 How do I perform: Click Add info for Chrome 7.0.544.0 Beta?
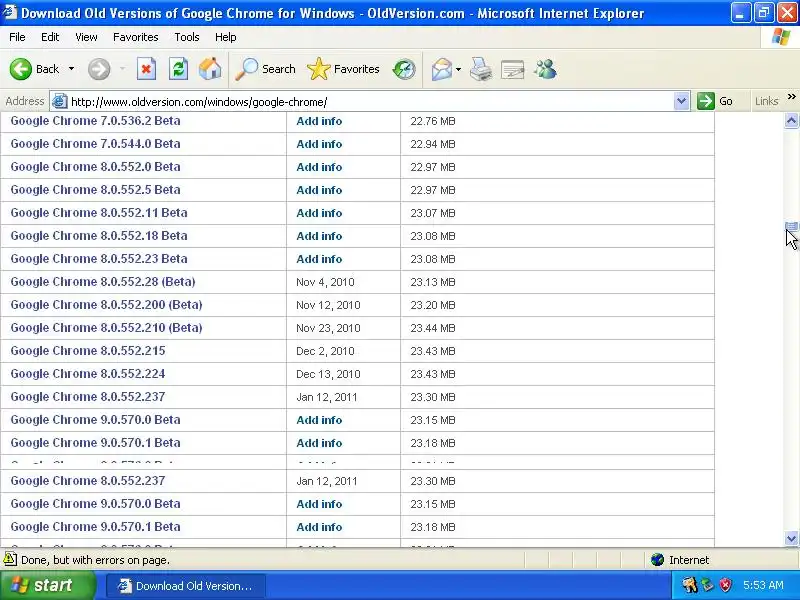(319, 144)
